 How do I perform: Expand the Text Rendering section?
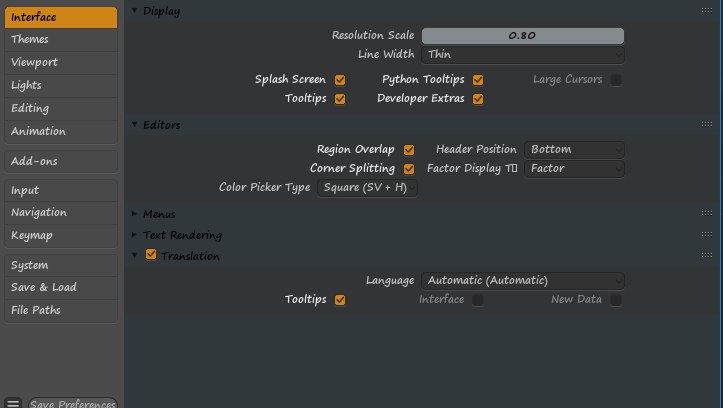[182, 235]
